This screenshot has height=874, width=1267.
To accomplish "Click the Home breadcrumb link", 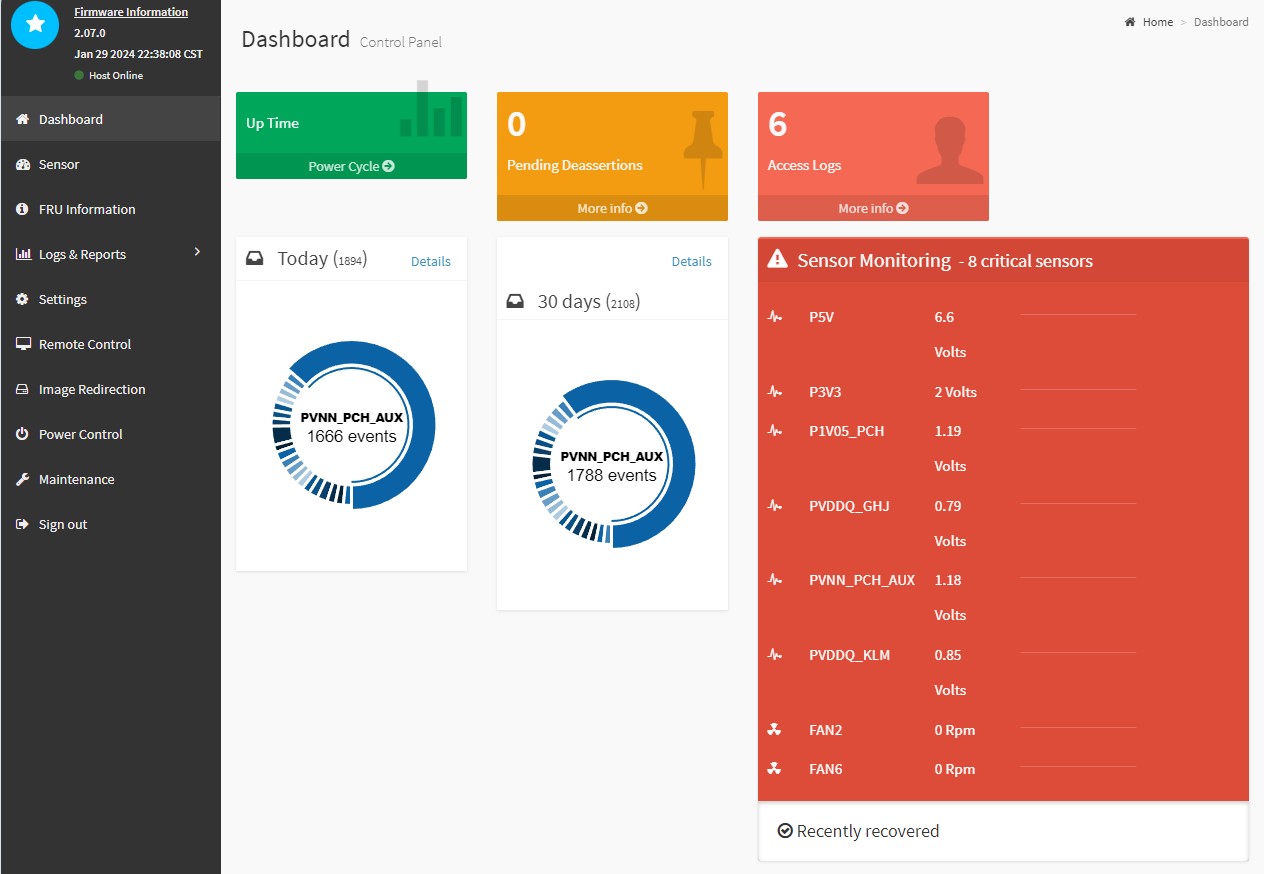I will pos(1157,22).
